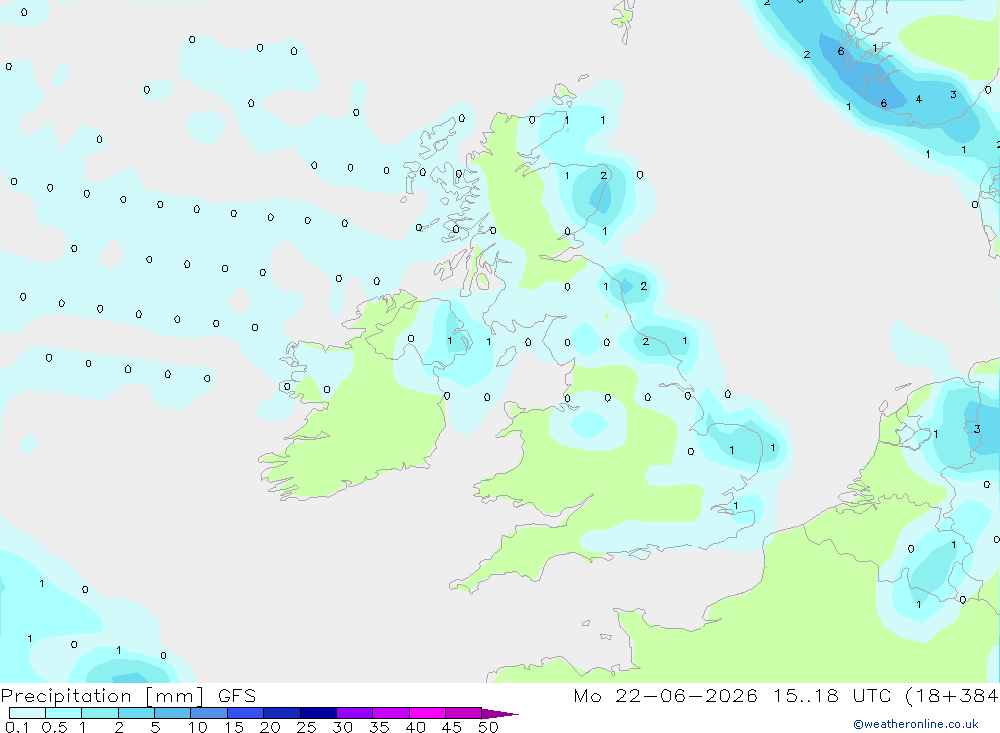Click the legend scale label '35'
This screenshot has width=1000, height=733.
click(x=379, y=727)
